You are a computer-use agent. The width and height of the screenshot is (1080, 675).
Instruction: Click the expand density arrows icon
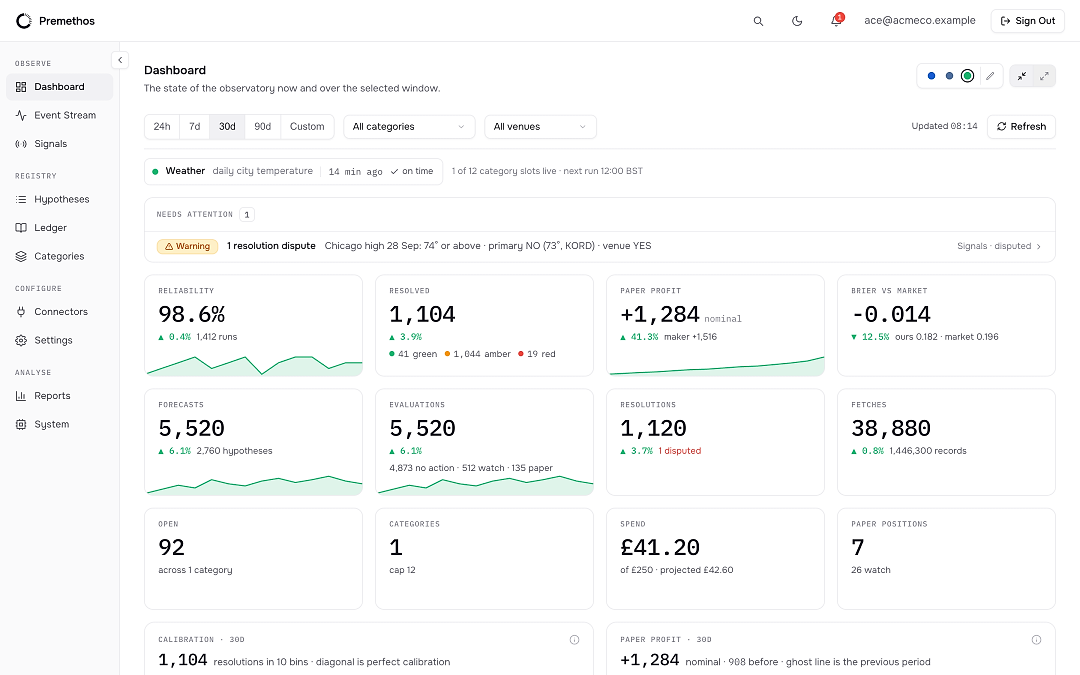(x=1044, y=76)
